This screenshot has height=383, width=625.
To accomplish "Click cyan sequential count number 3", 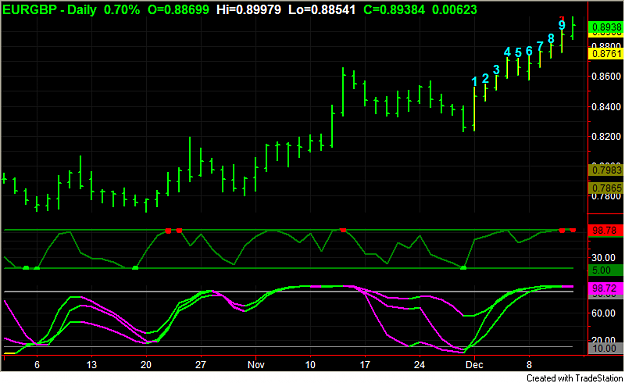I will (x=496, y=70).
